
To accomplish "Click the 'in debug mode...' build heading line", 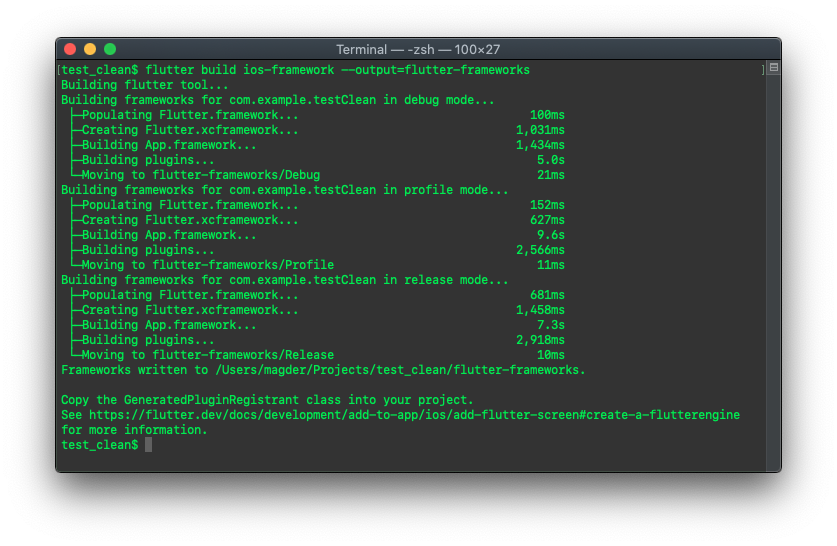I will click(278, 100).
